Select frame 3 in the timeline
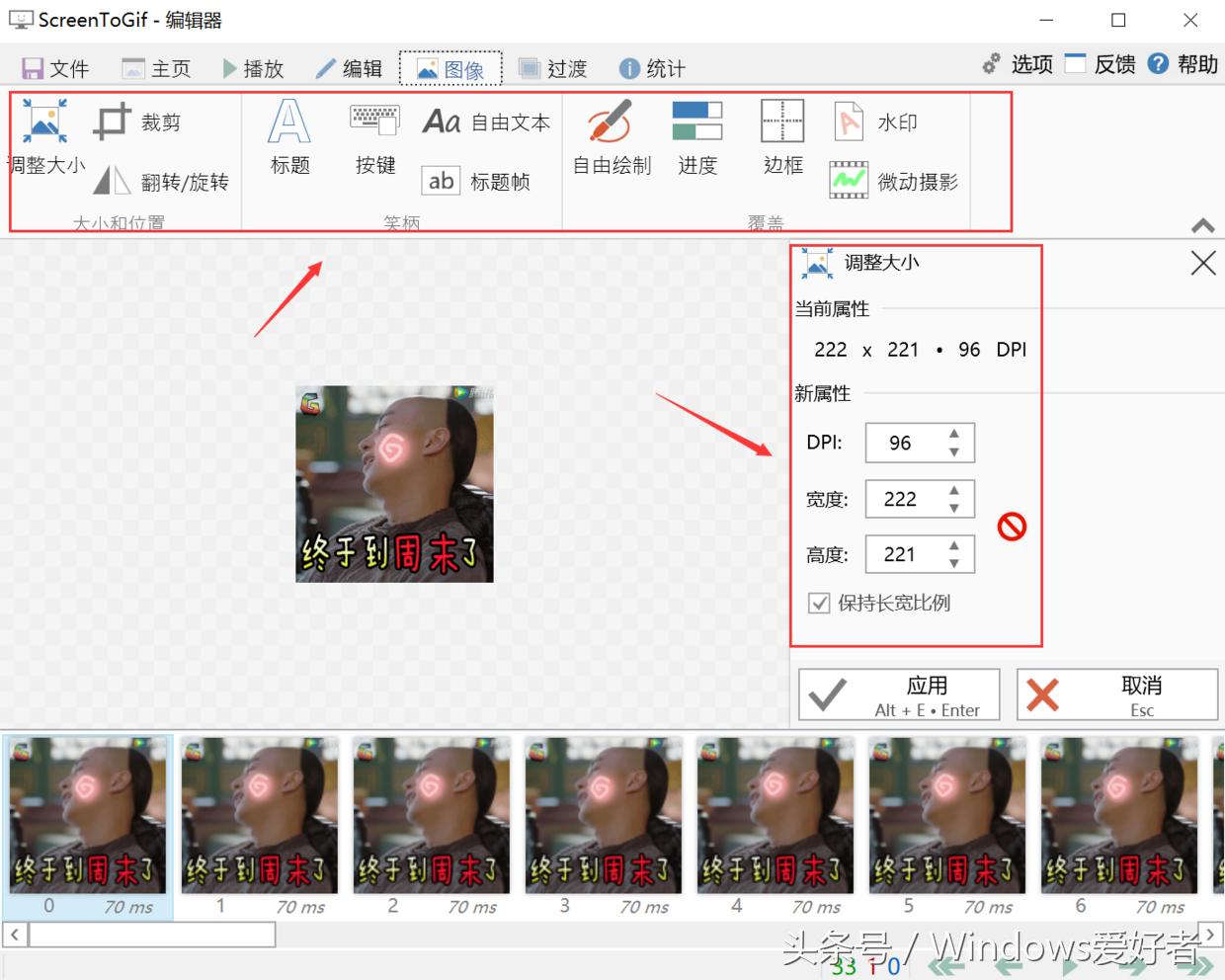The image size is (1225, 980). [603, 817]
